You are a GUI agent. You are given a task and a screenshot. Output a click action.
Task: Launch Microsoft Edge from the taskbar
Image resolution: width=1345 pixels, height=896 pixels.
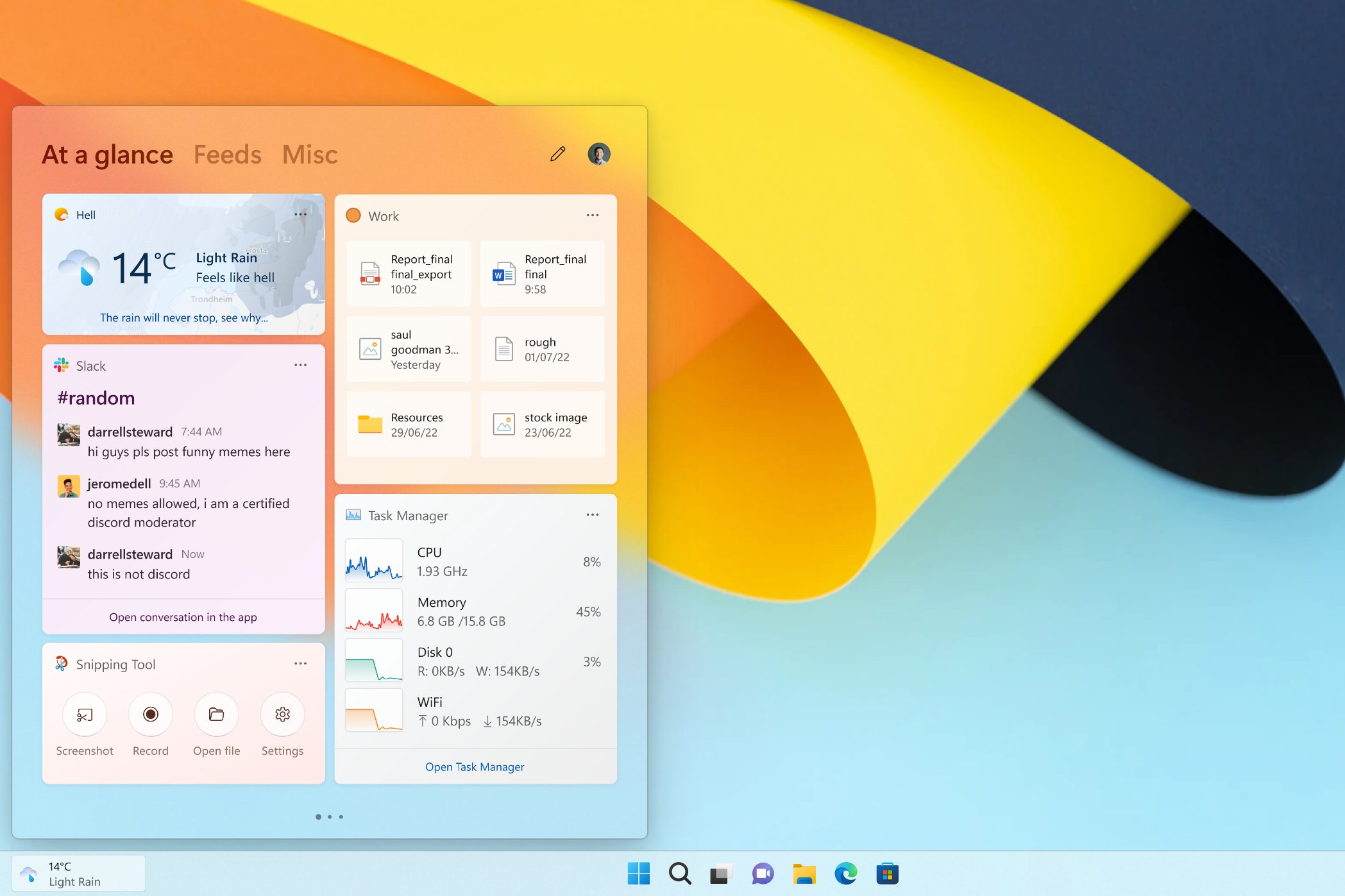(x=846, y=874)
